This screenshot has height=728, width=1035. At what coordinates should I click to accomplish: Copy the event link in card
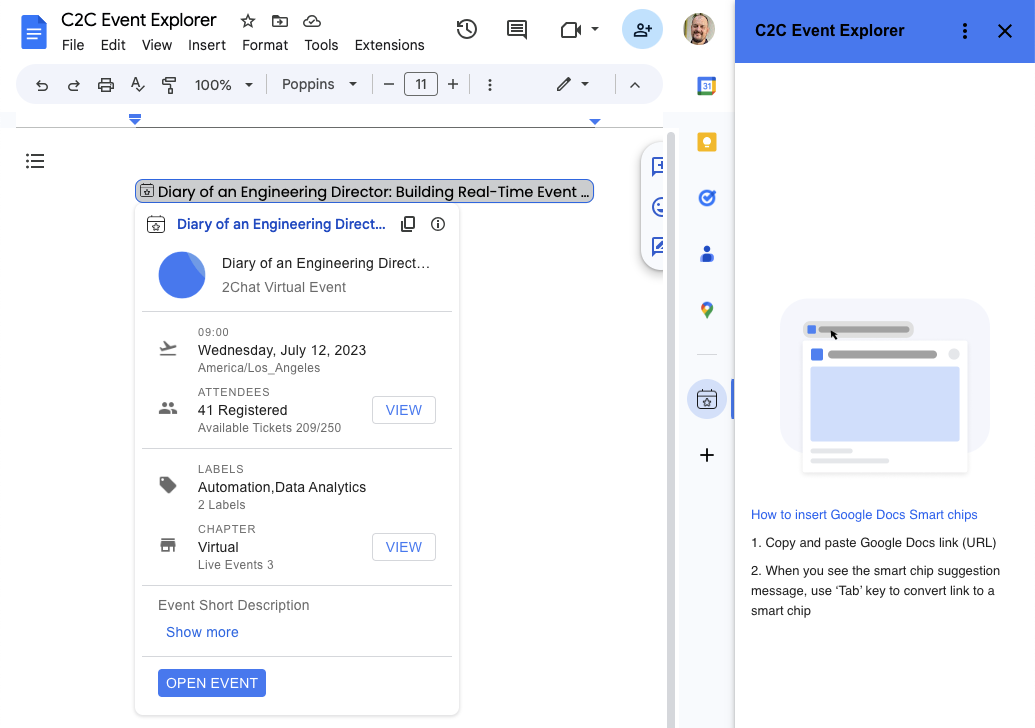click(x=408, y=224)
